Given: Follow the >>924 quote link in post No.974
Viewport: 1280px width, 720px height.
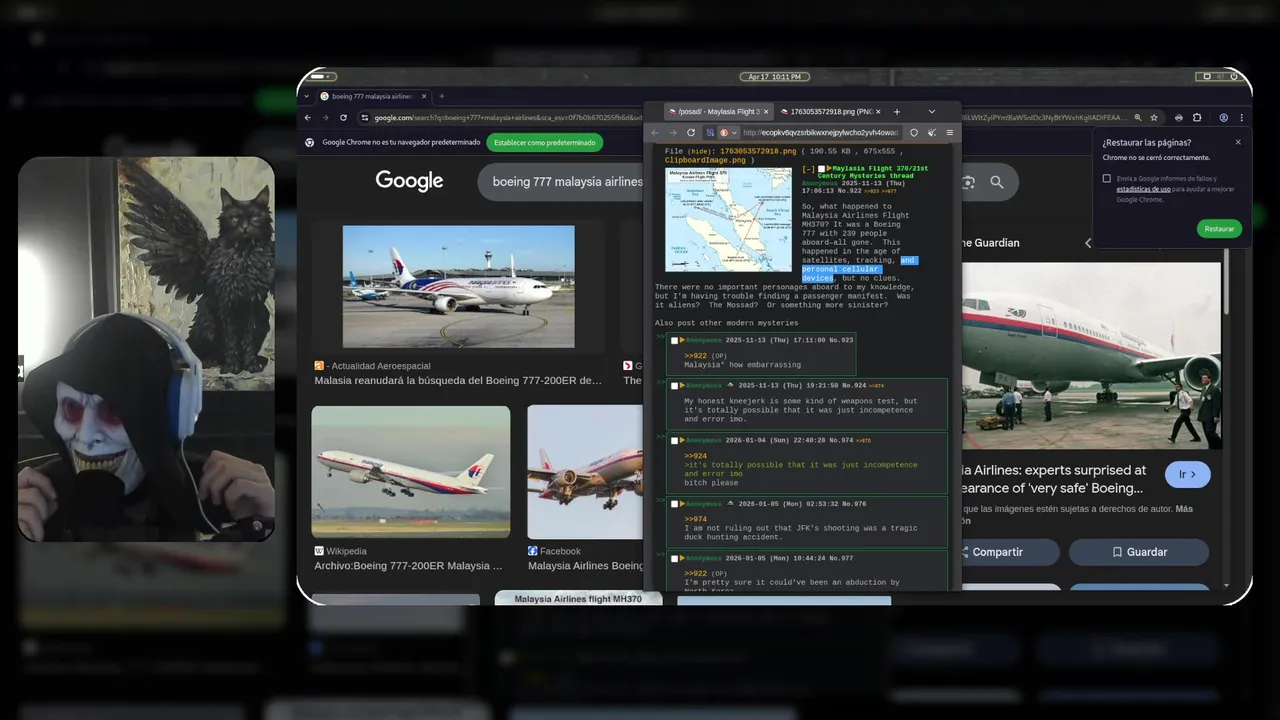Looking at the screenshot, I should click(x=695, y=456).
